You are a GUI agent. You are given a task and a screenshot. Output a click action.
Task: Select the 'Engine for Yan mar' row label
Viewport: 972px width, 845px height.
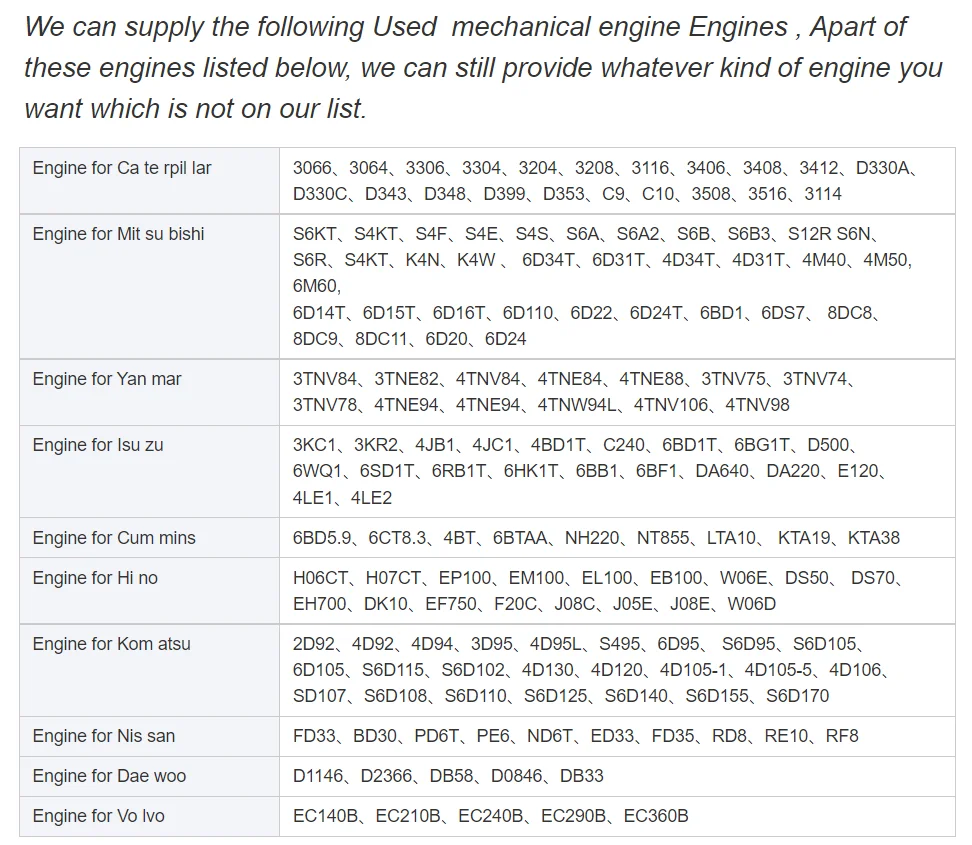[x=107, y=379]
